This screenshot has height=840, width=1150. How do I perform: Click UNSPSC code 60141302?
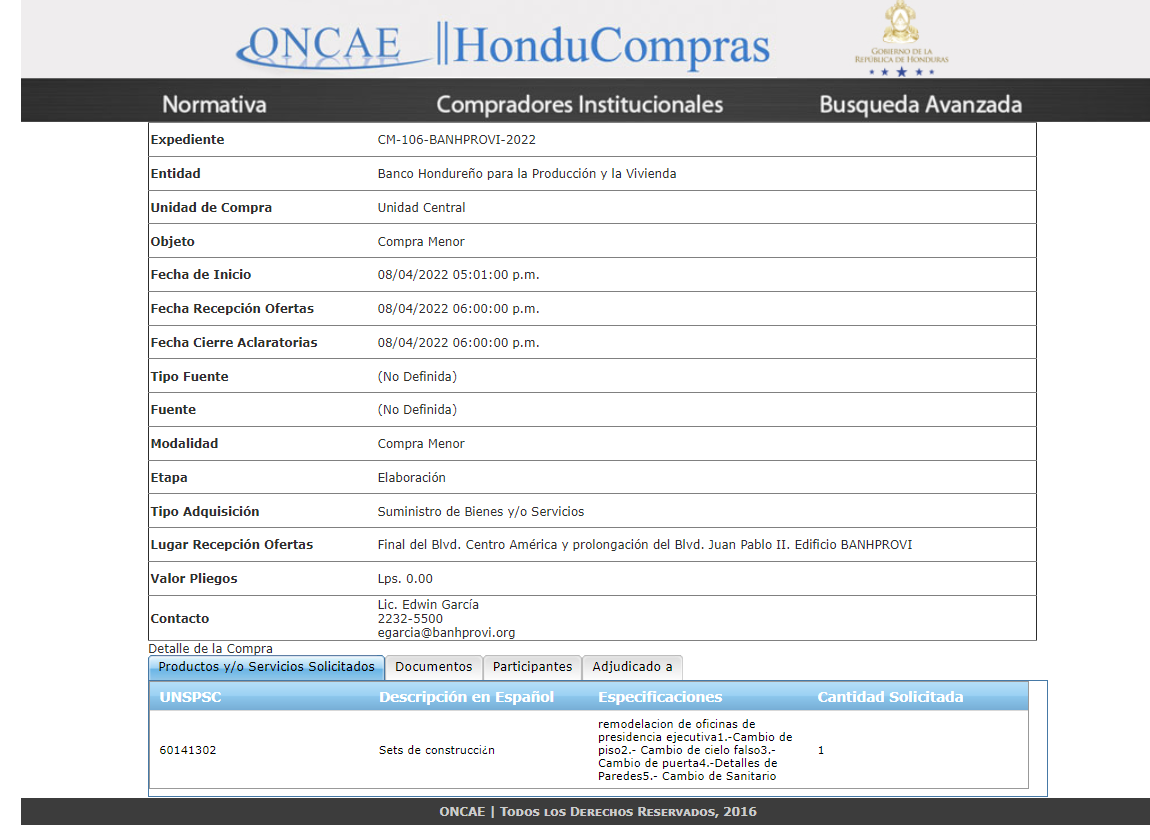(187, 750)
